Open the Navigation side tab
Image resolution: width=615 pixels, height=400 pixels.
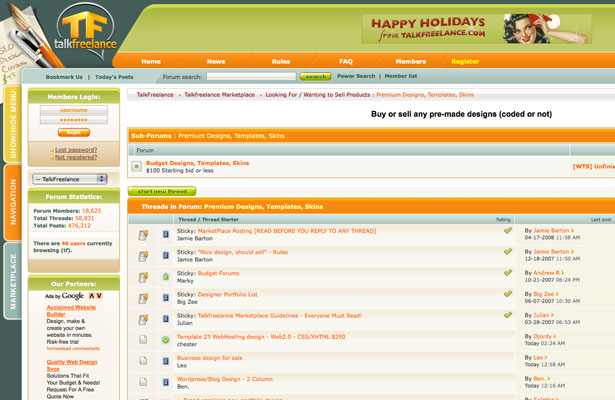[13, 202]
